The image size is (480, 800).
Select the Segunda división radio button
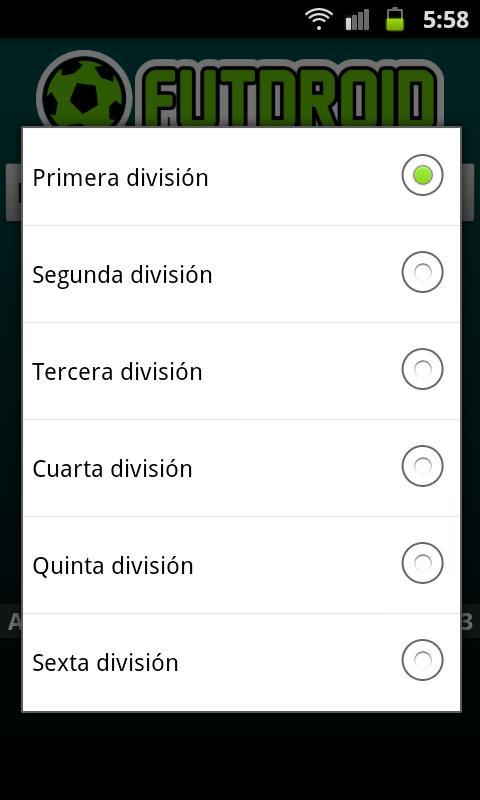coord(422,272)
